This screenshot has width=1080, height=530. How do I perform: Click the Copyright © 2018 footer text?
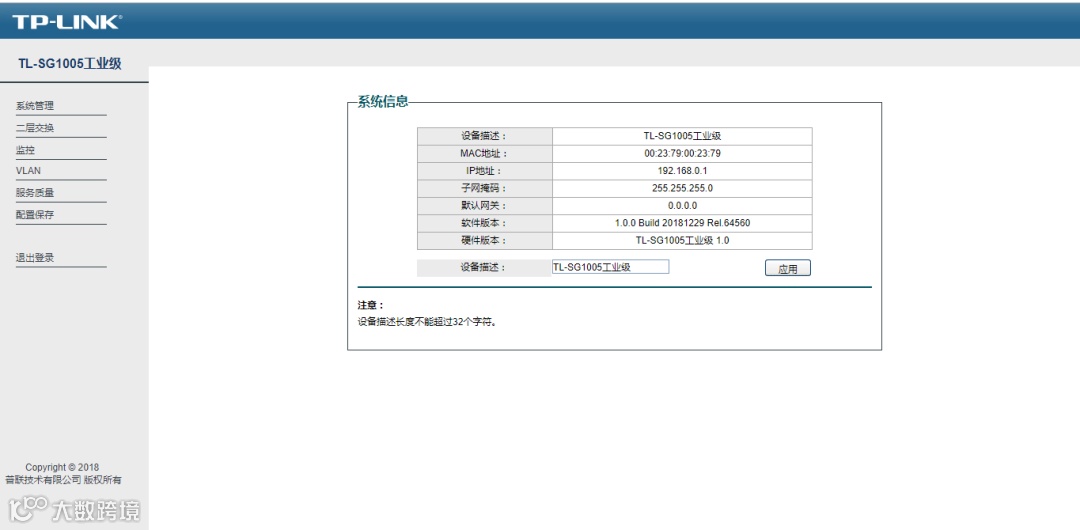click(62, 467)
